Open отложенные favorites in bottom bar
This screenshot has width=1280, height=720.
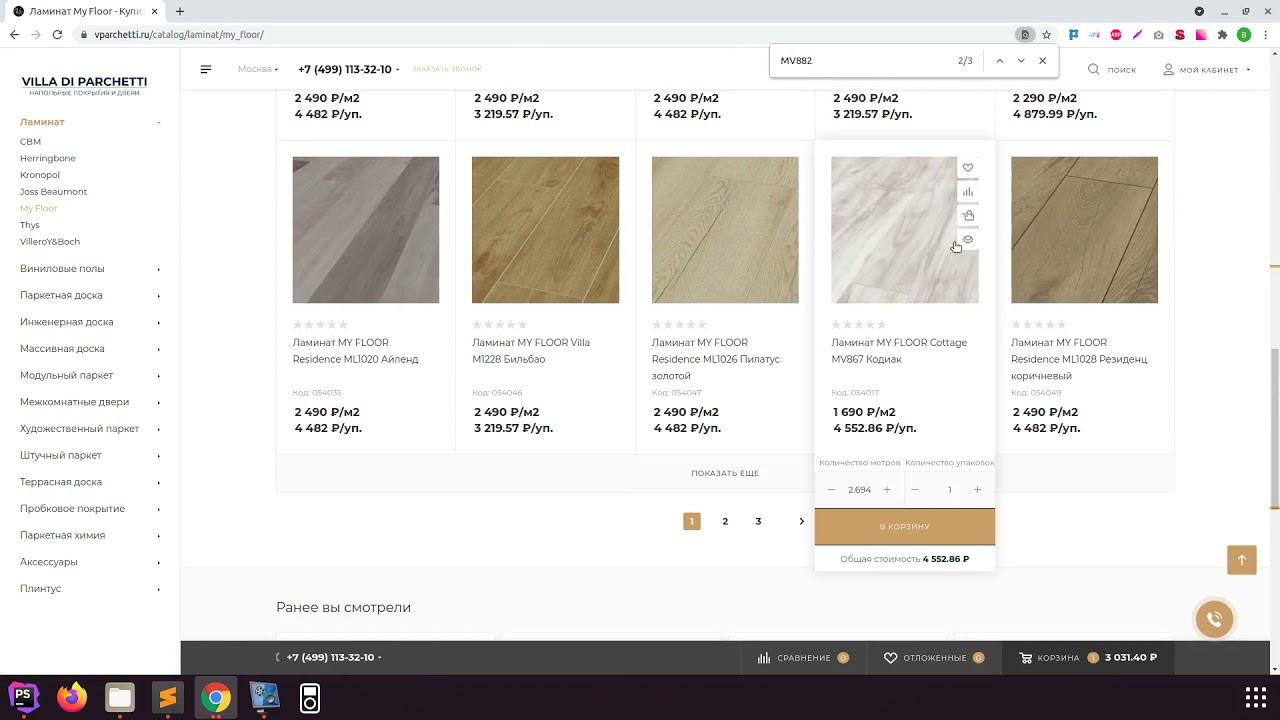[934, 658]
